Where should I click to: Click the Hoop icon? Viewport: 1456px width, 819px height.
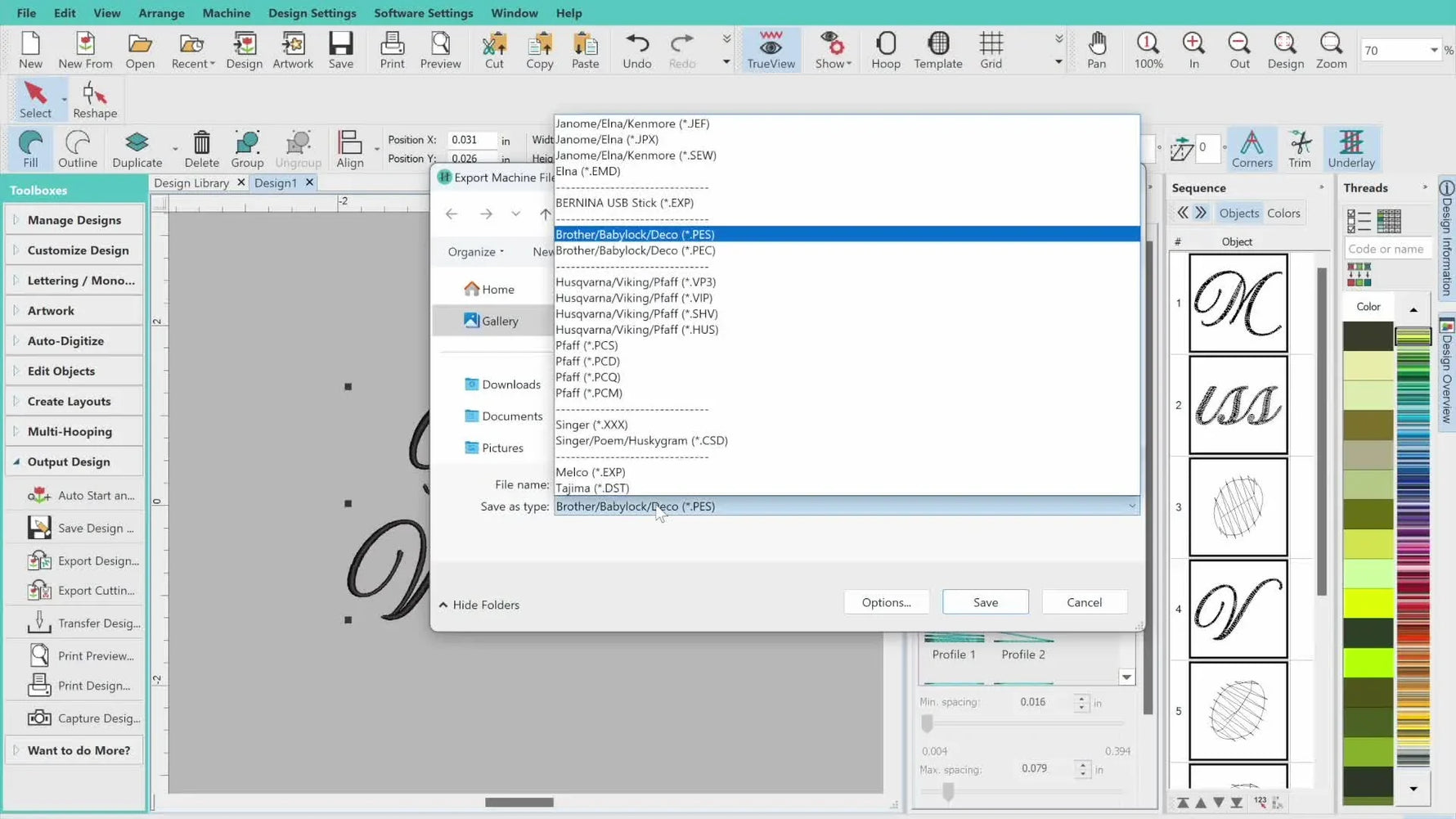885,50
